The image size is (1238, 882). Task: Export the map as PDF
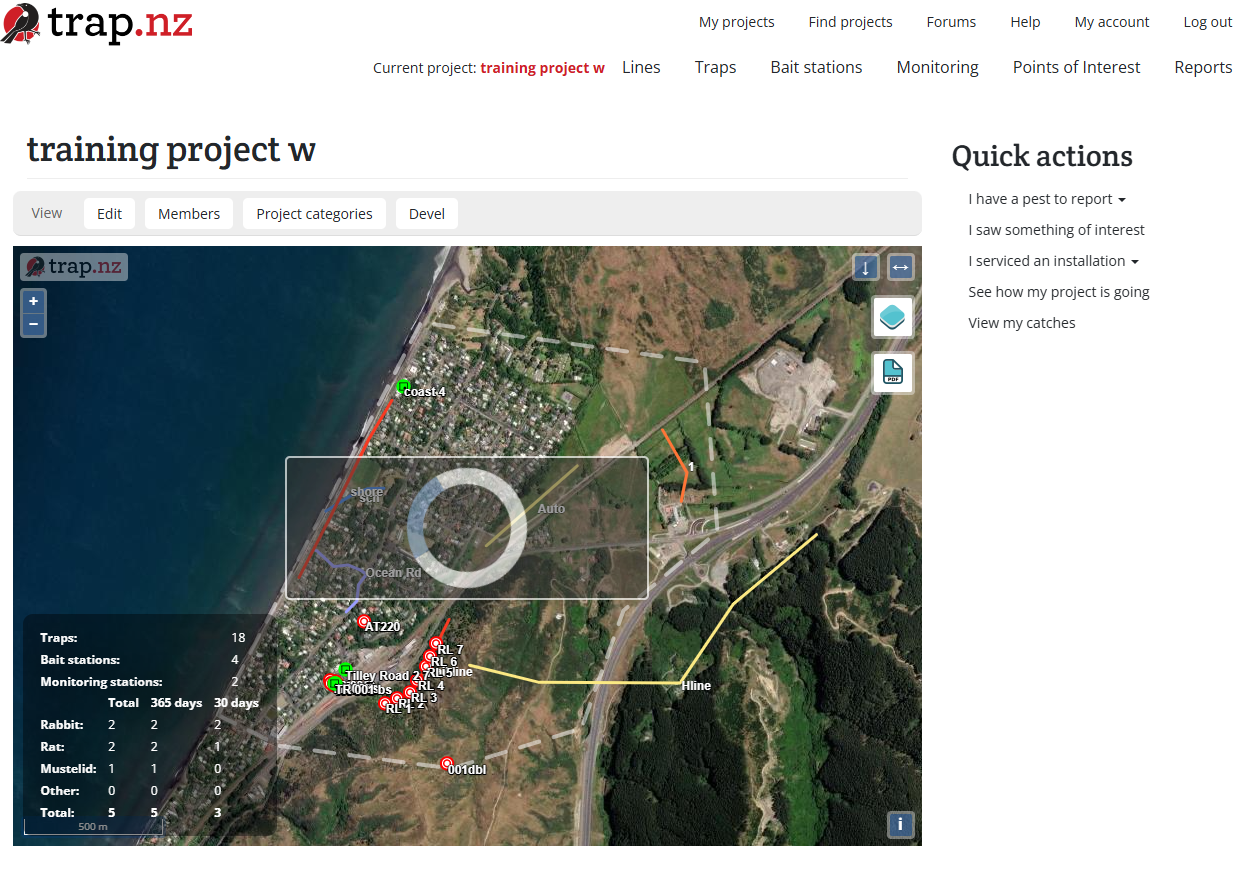point(892,373)
